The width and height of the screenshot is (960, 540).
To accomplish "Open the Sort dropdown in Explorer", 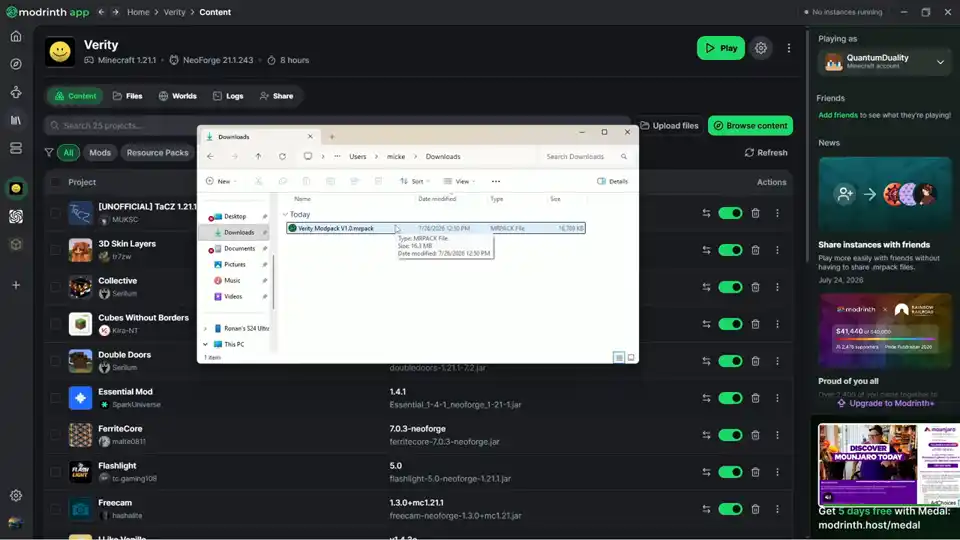I will tap(414, 181).
